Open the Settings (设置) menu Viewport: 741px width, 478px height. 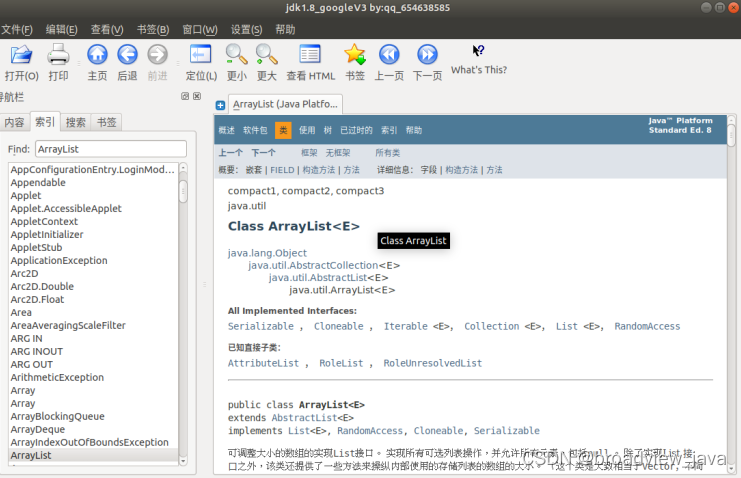pos(246,30)
